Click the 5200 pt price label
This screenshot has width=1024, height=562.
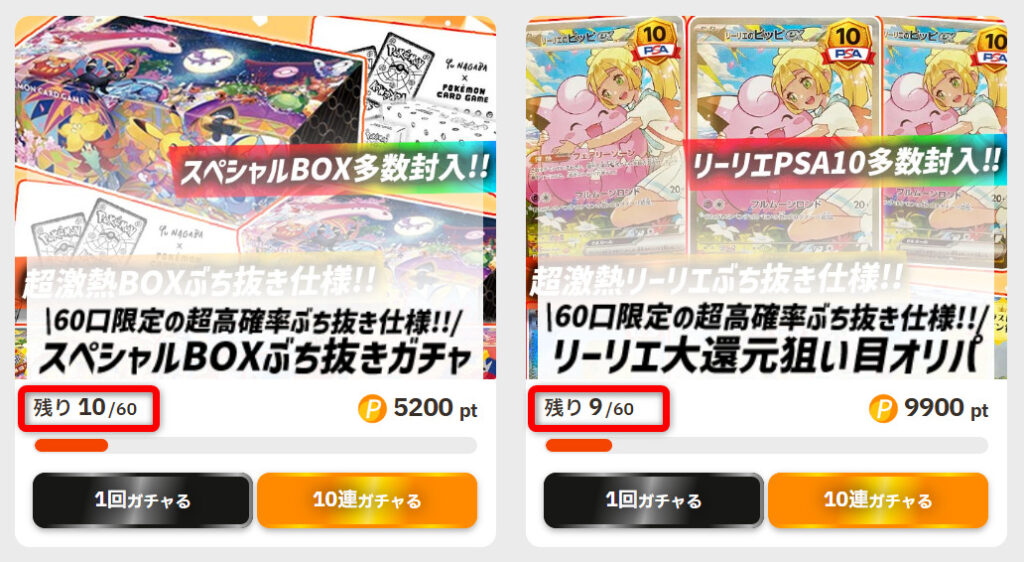tap(435, 409)
